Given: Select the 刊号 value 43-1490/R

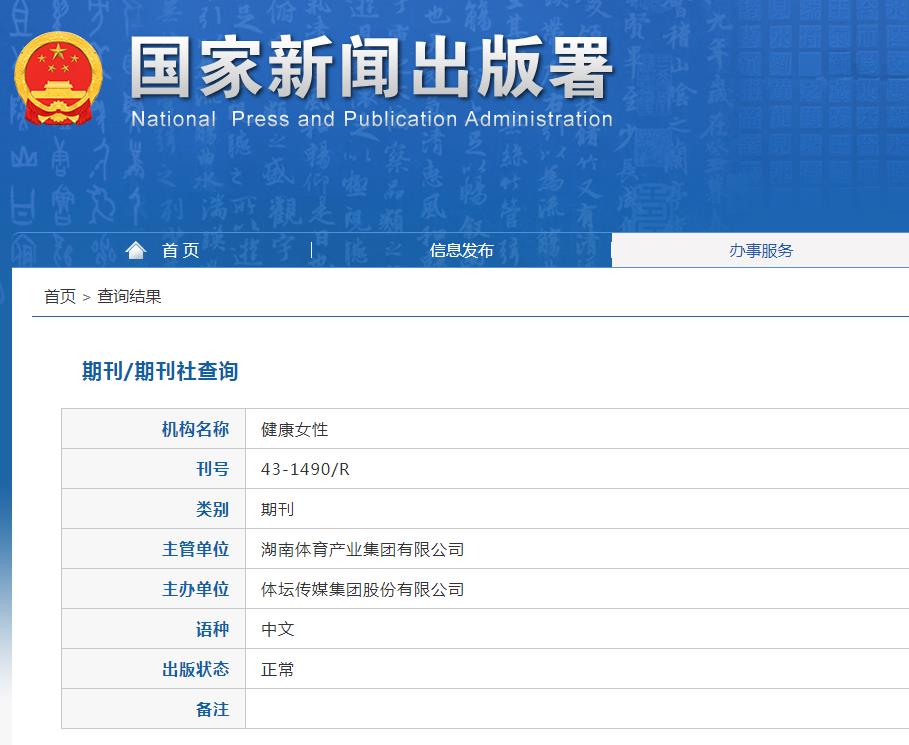Looking at the screenshot, I should (x=302, y=468).
